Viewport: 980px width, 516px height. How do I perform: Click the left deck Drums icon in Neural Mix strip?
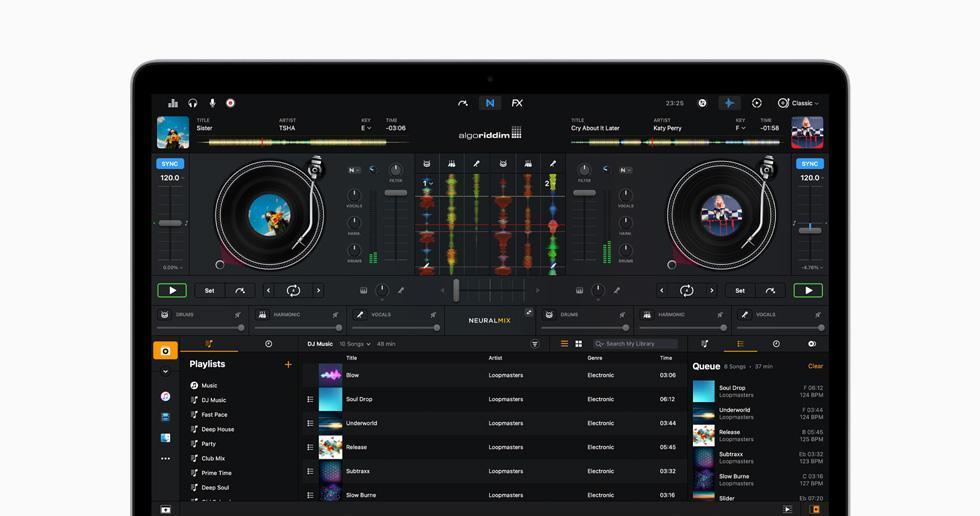(x=164, y=315)
